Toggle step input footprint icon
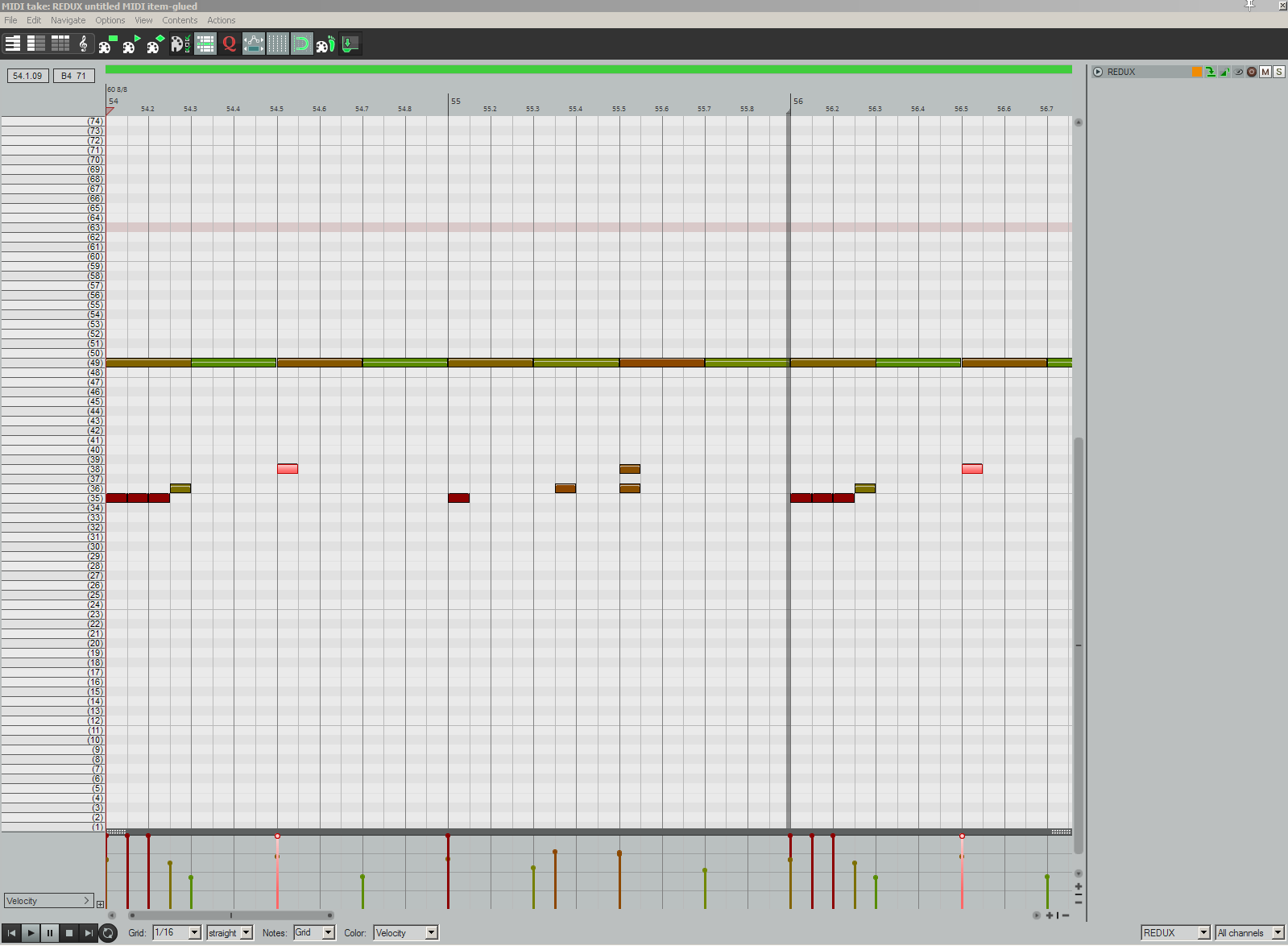Image resolution: width=1288 pixels, height=946 pixels. pos(325,44)
